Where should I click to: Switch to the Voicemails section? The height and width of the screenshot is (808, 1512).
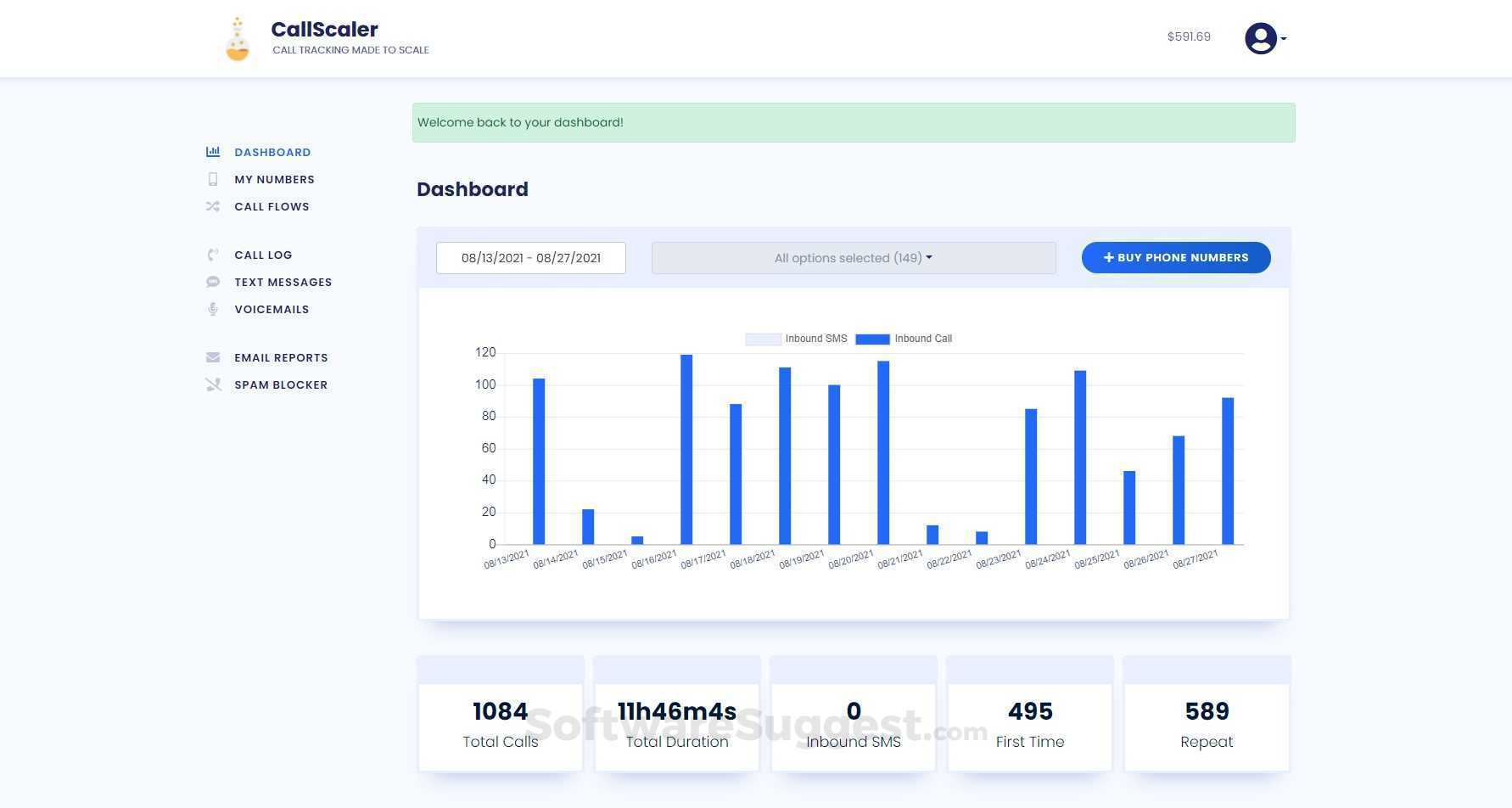point(272,309)
